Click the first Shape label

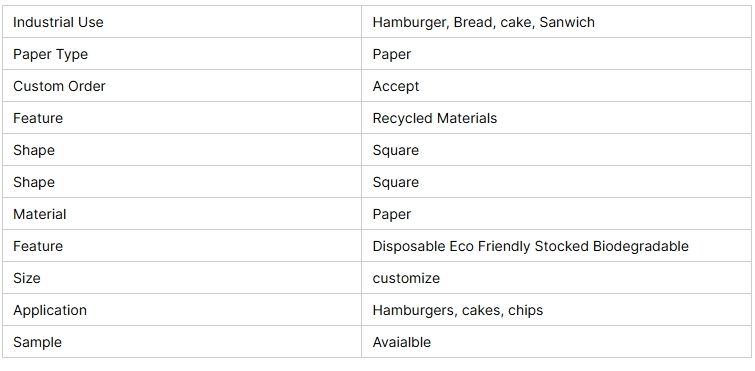pyautogui.click(x=34, y=150)
